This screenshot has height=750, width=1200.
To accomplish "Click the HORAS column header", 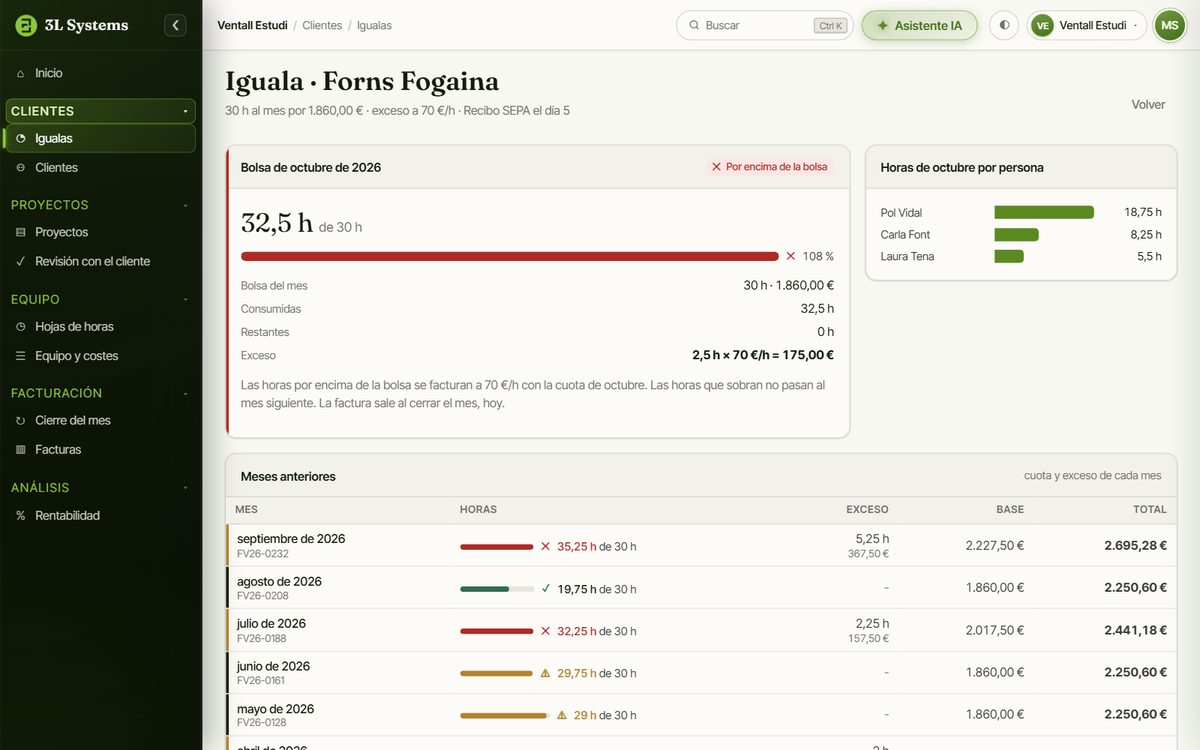I will [478, 510].
